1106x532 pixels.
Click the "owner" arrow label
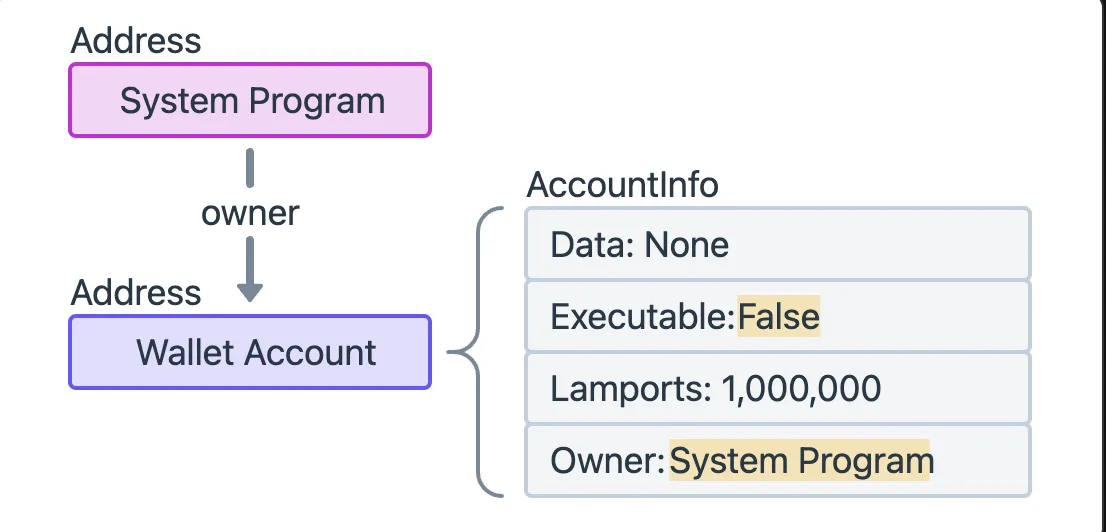click(250, 213)
